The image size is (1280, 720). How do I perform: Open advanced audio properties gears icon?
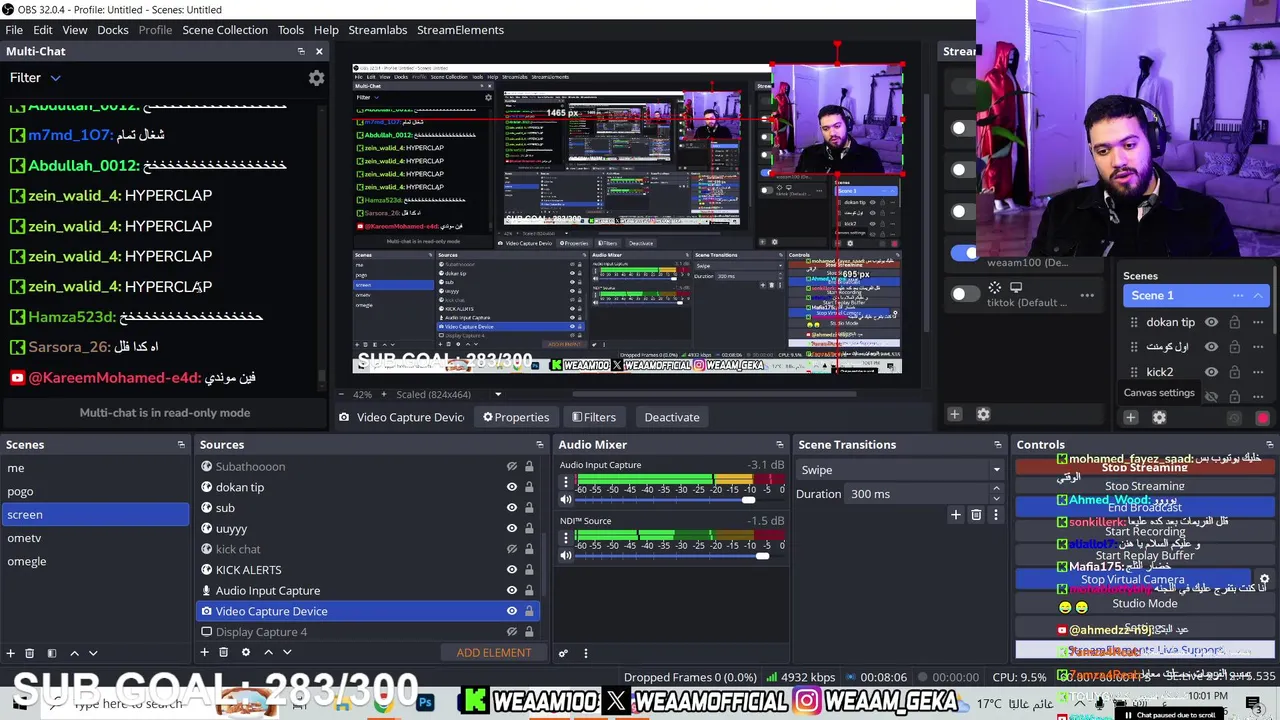[x=563, y=653]
